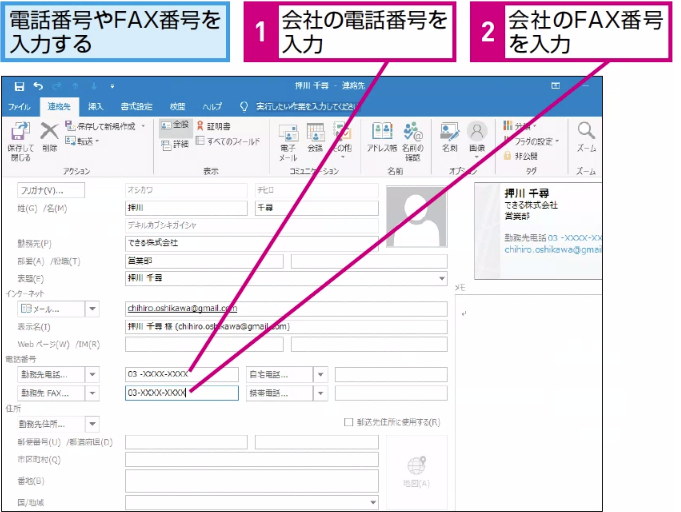Click the 姓 field containing 押川
681x512 pixels.
(186, 208)
